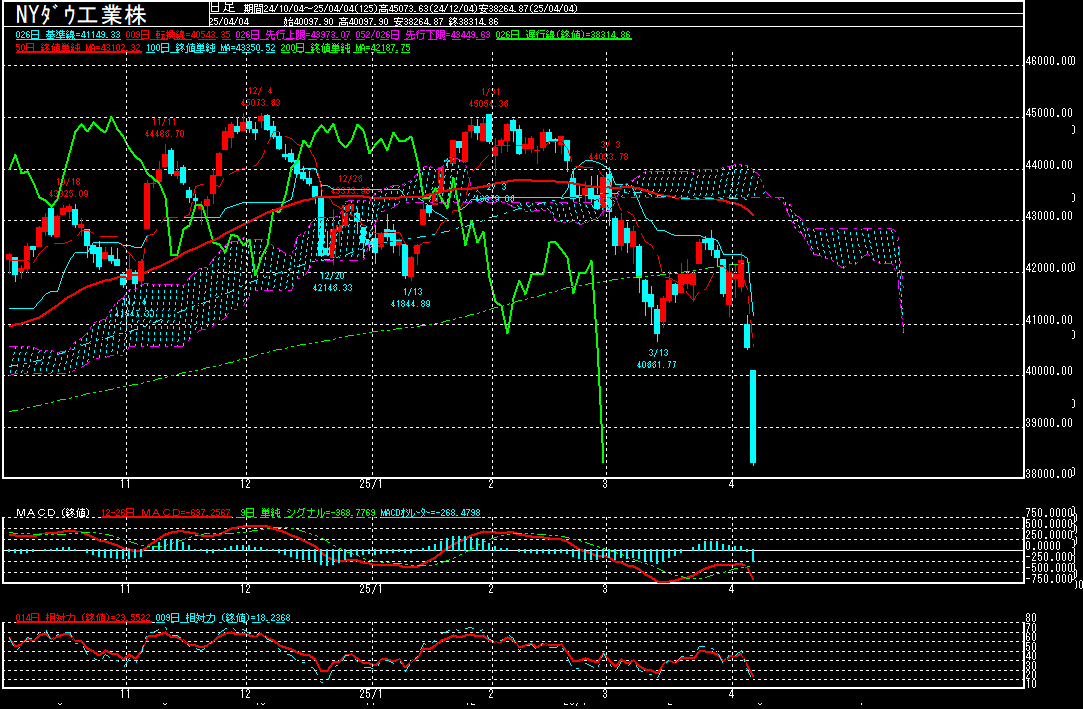The image size is (1083, 709).
Task: Click the 38000.00 price axis label
Action: click(1049, 474)
